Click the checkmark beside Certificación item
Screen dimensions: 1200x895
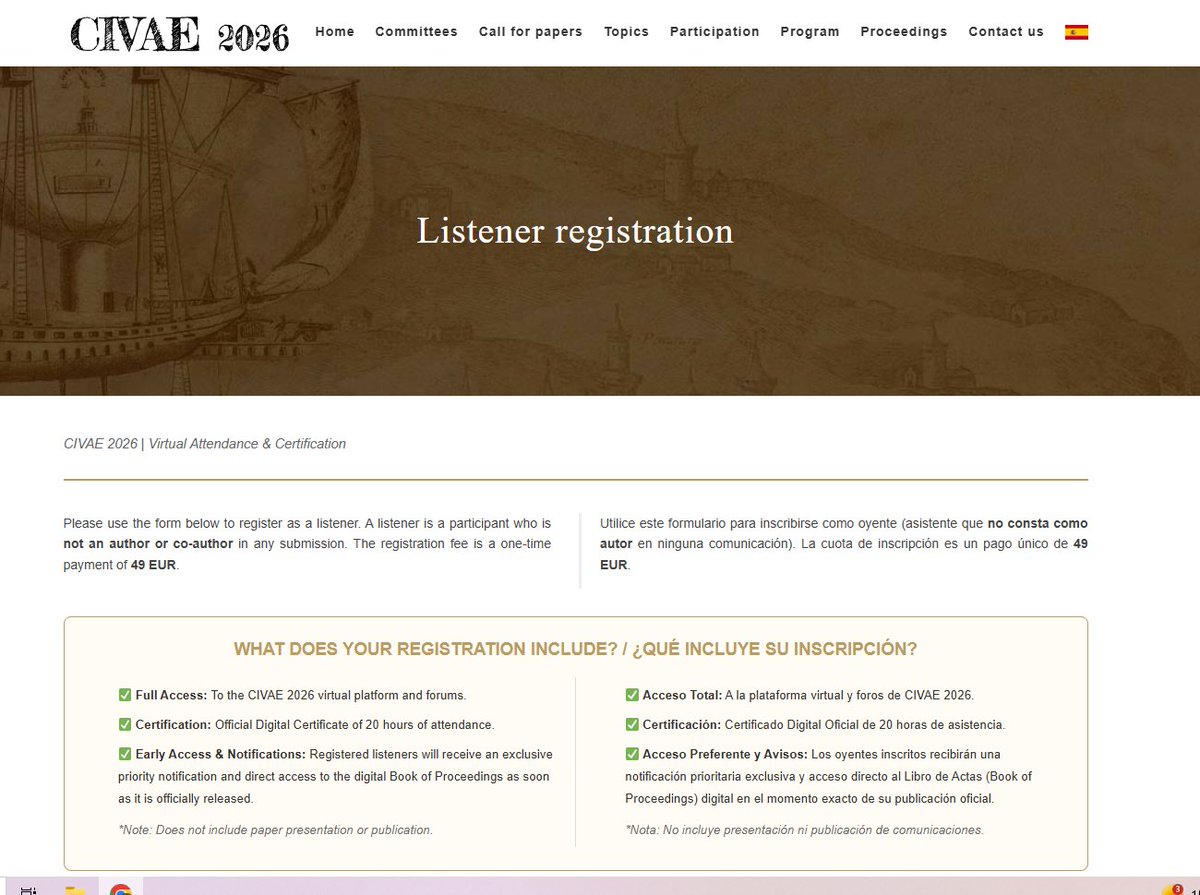(632, 725)
